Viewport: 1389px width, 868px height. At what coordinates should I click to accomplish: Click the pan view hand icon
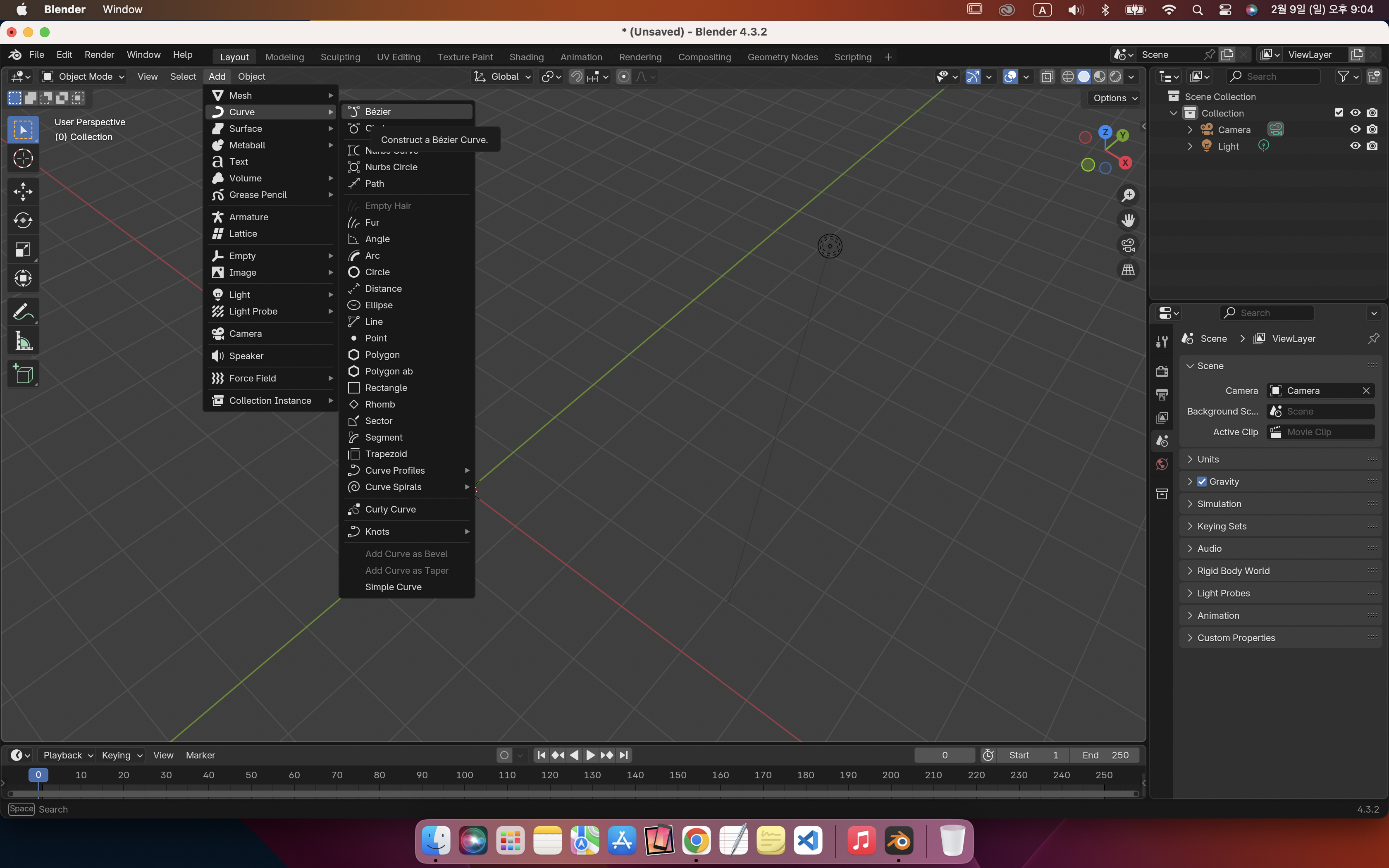pyautogui.click(x=1128, y=220)
